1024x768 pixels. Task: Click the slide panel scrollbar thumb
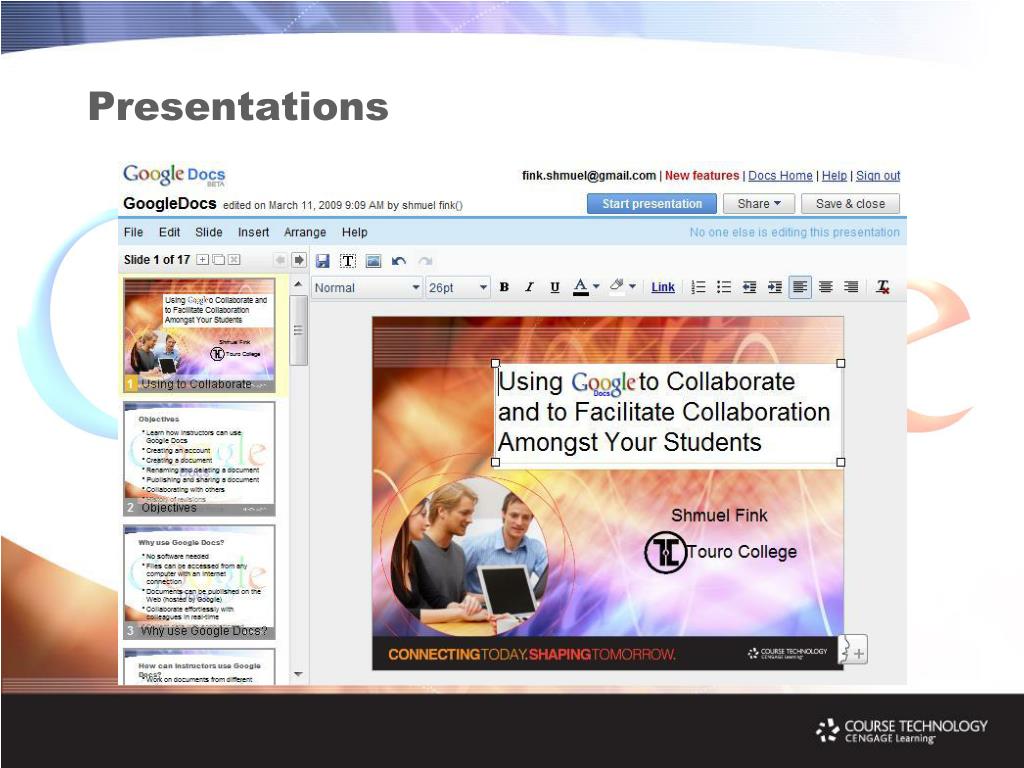coord(298,330)
